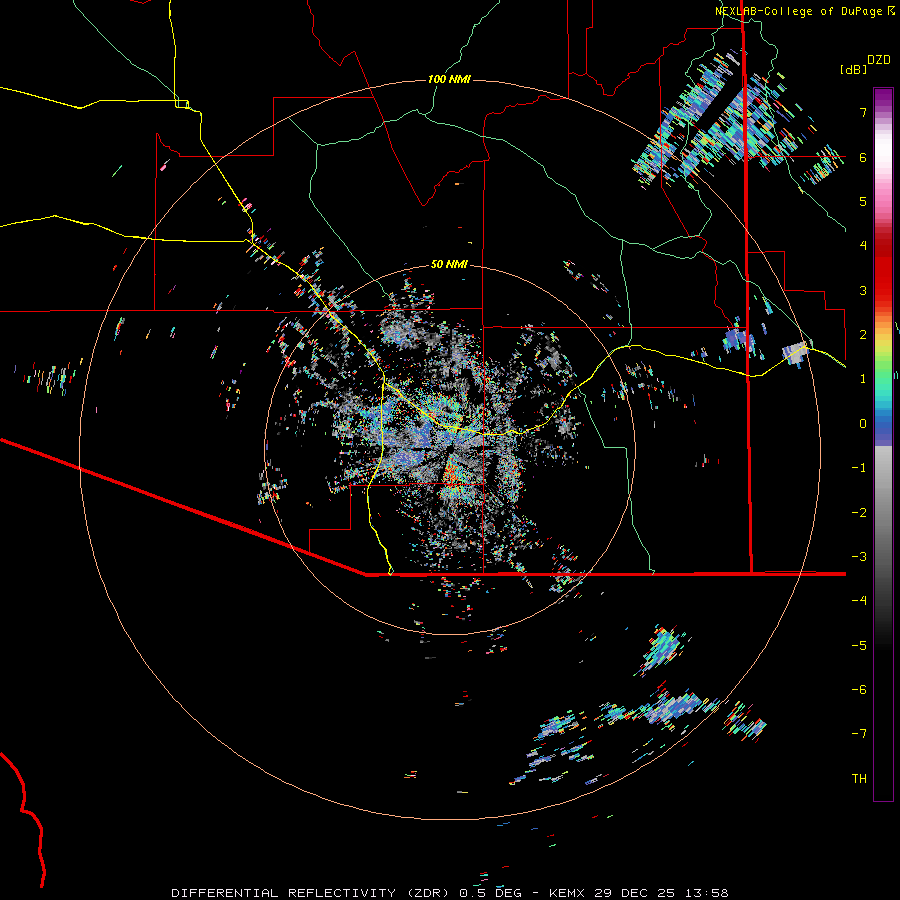Click the -1 value on the color scale
This screenshot has height=900, width=900.
[859, 468]
